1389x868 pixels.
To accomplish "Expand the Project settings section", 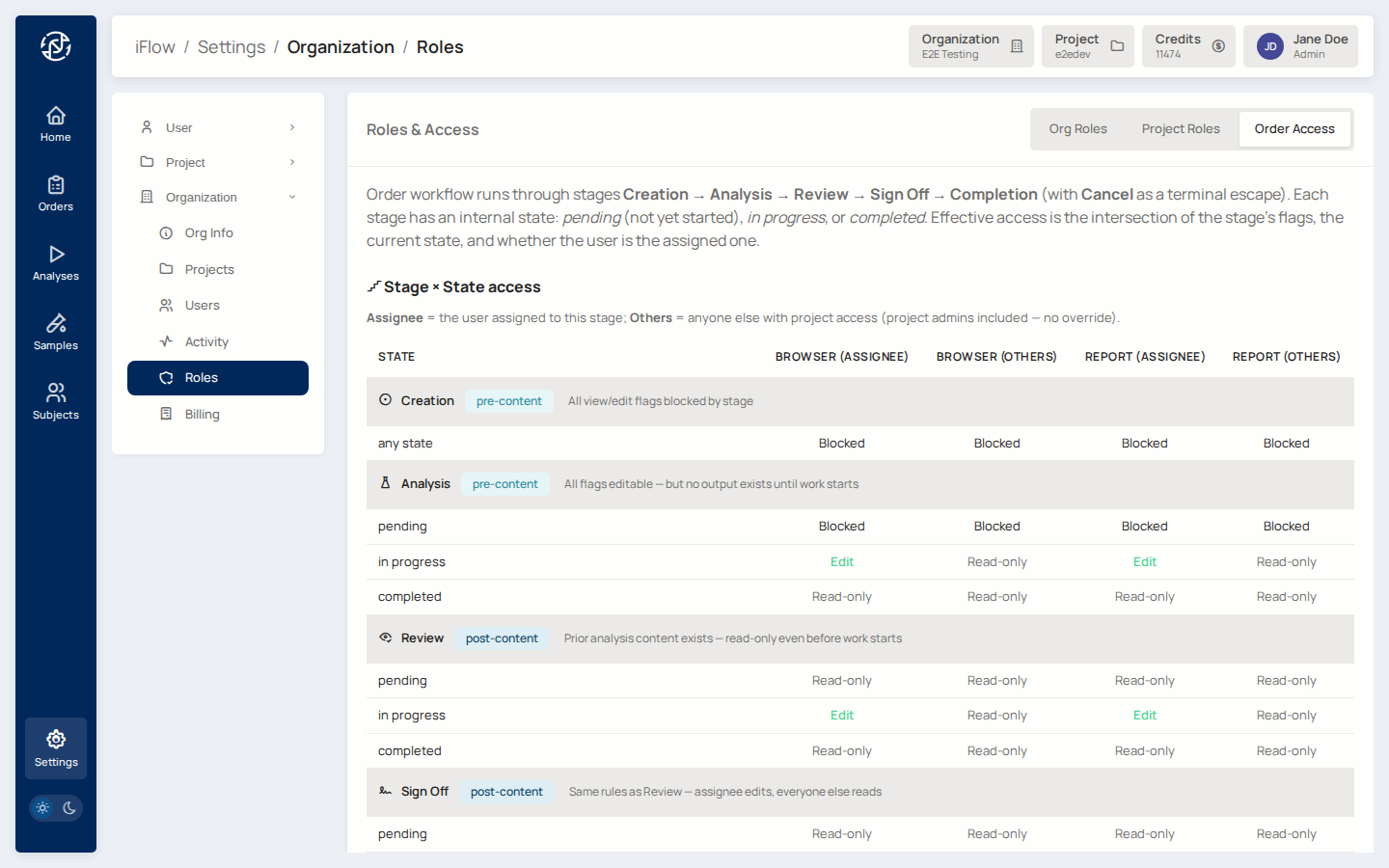I will [x=218, y=162].
